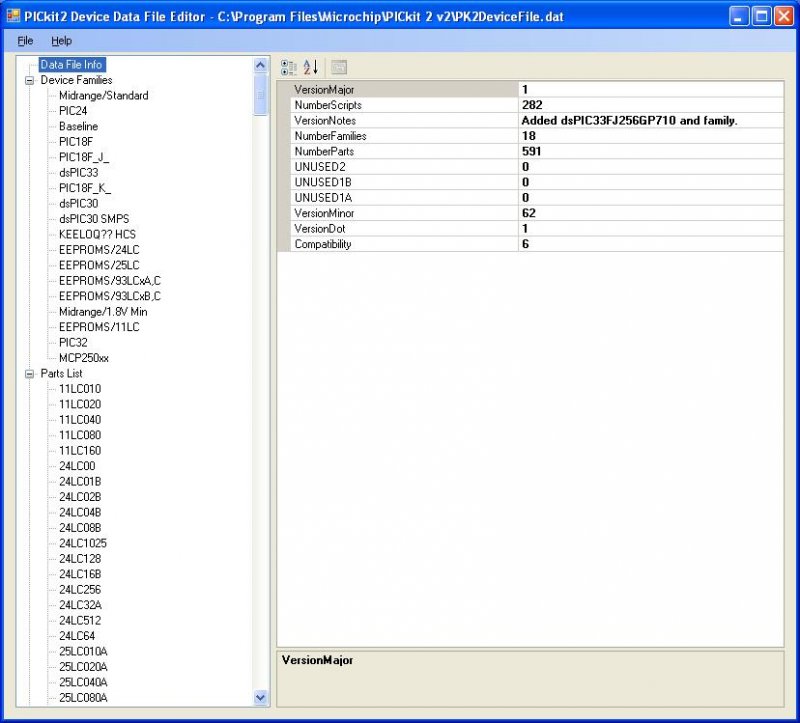Select part 24LC256 in Parts List
Image resolution: width=800 pixels, height=723 pixels.
[80, 590]
